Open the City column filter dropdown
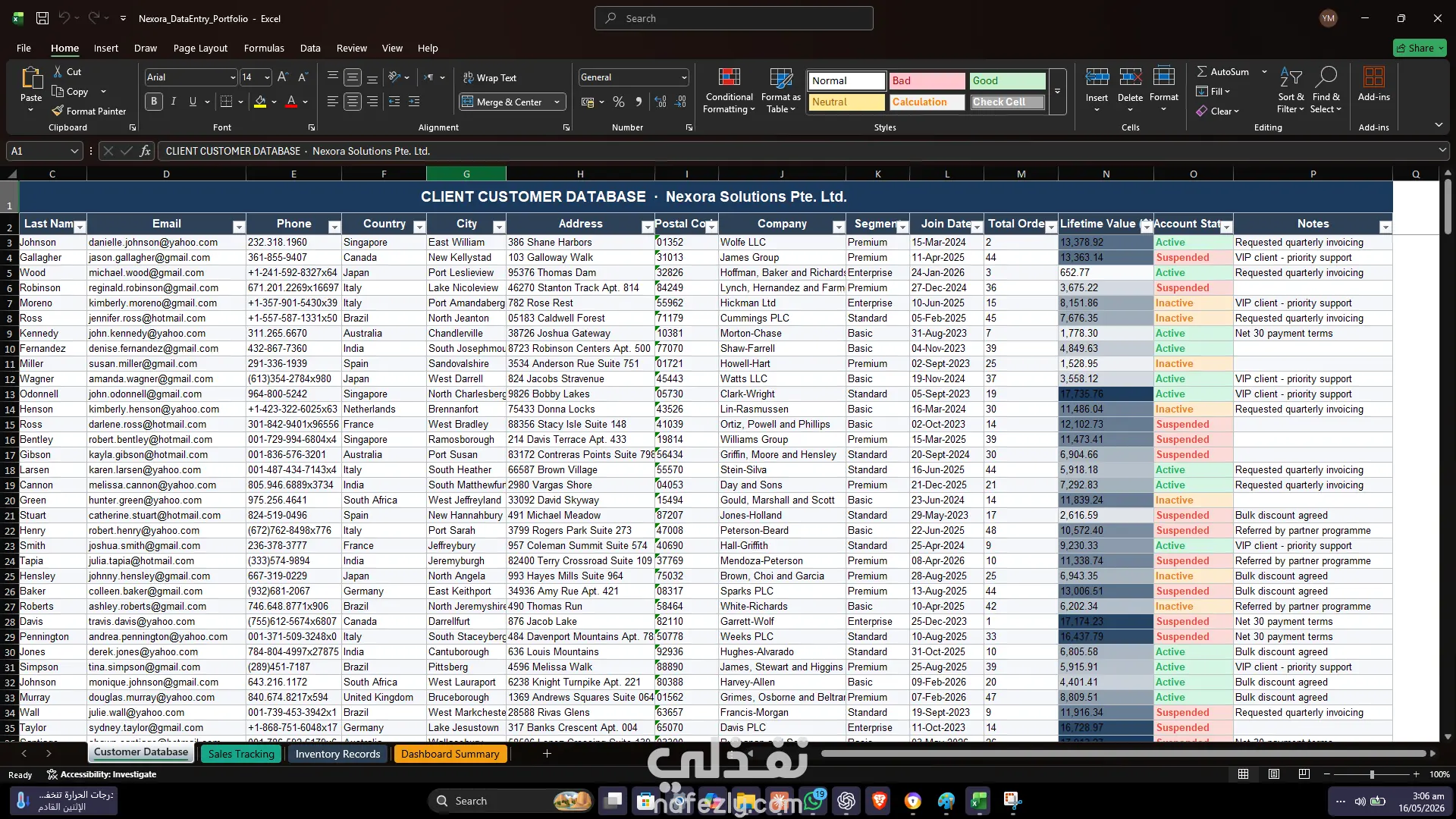The width and height of the screenshot is (1456, 819). point(499,227)
